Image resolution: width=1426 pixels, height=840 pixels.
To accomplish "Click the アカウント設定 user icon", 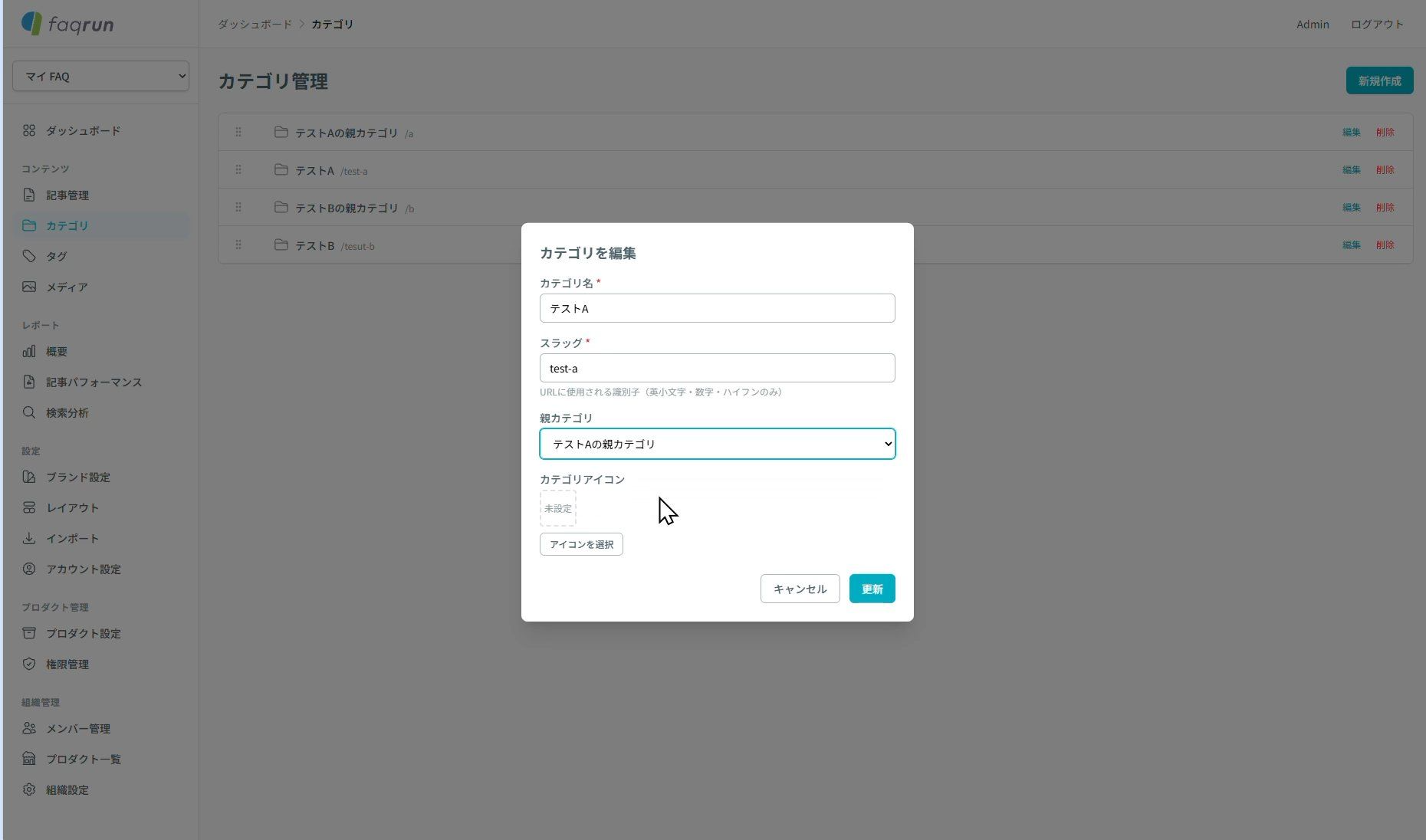I will click(x=29, y=569).
